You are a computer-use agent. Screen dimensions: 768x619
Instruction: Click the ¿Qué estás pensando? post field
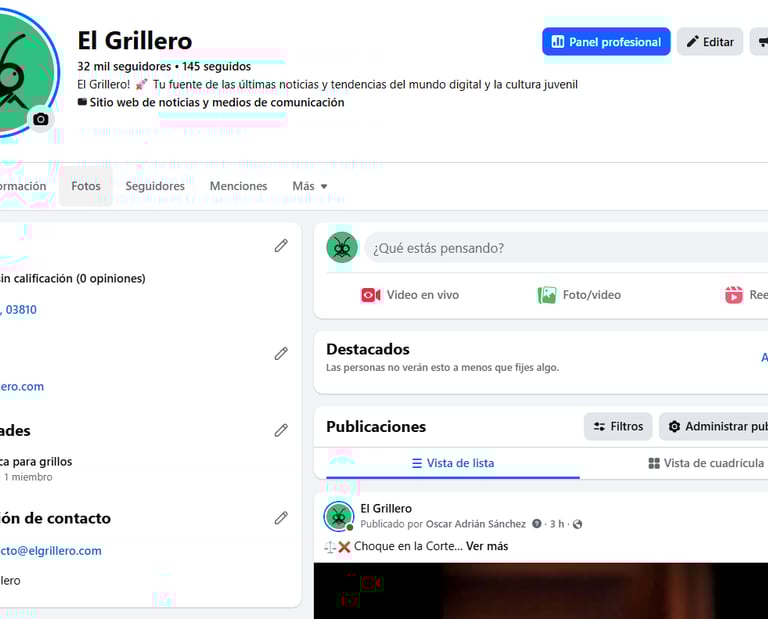pos(566,248)
